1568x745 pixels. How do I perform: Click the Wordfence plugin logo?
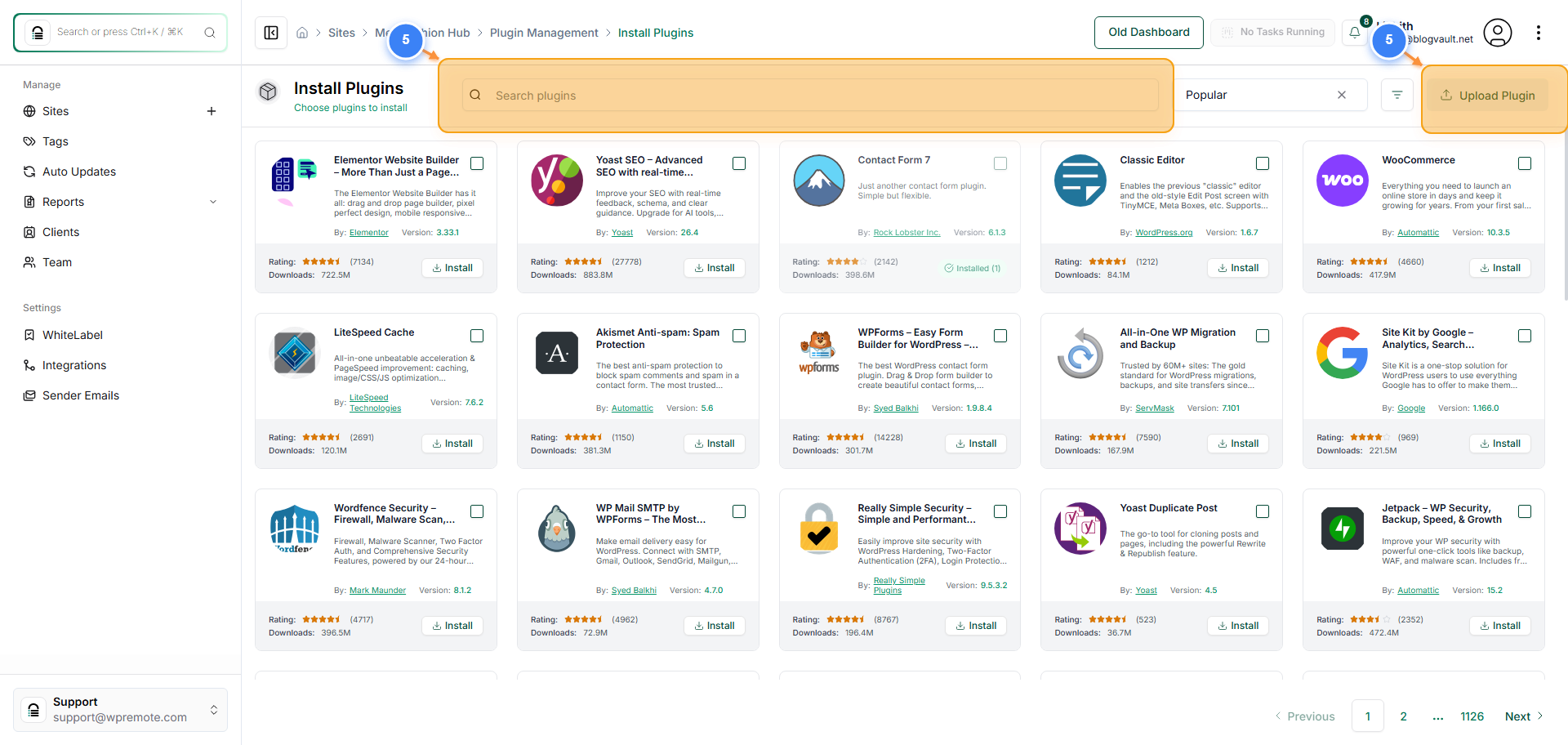click(x=295, y=529)
